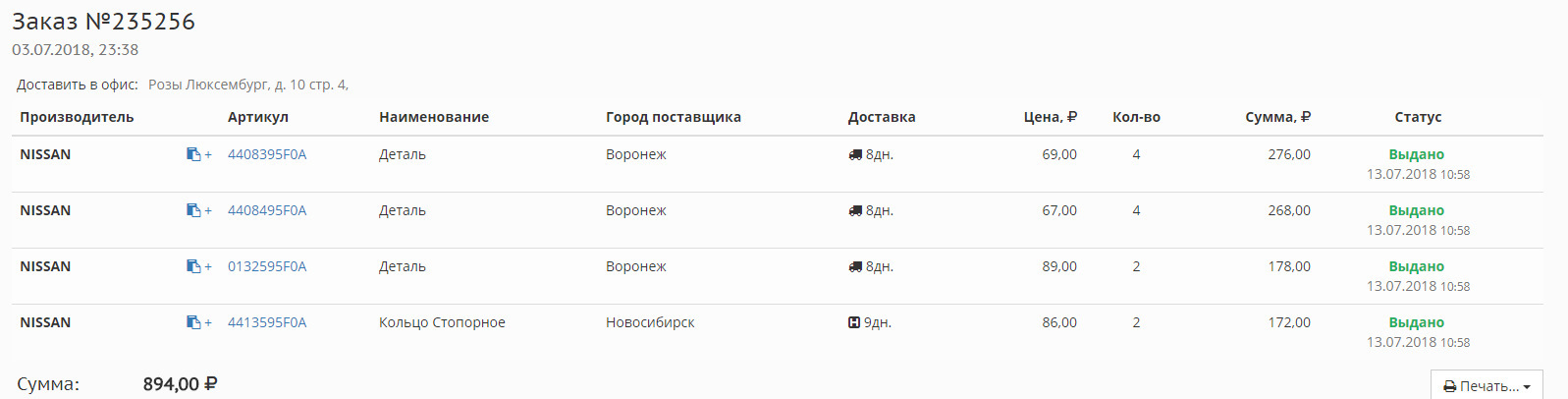Screen dimensions: 1568x399
Task: Click the truck delivery icon for 0132595F0A
Action: [x=855, y=266]
